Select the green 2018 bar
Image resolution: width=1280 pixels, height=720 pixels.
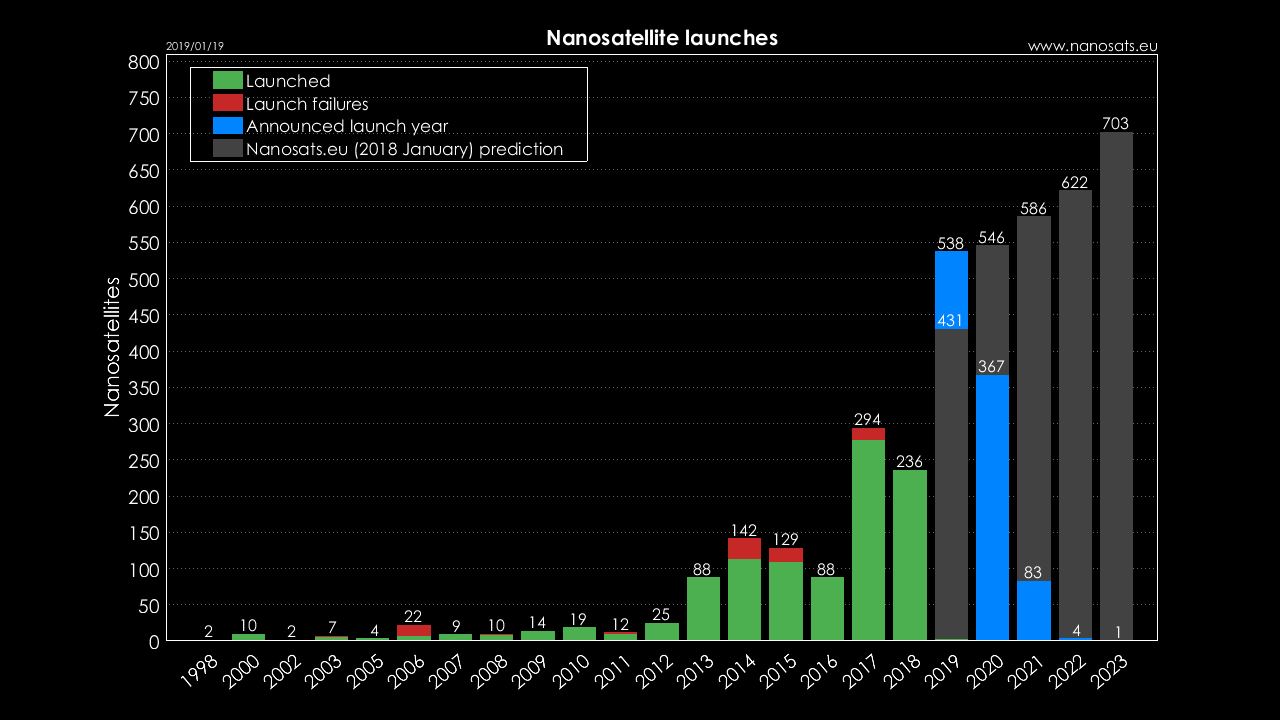[910, 555]
